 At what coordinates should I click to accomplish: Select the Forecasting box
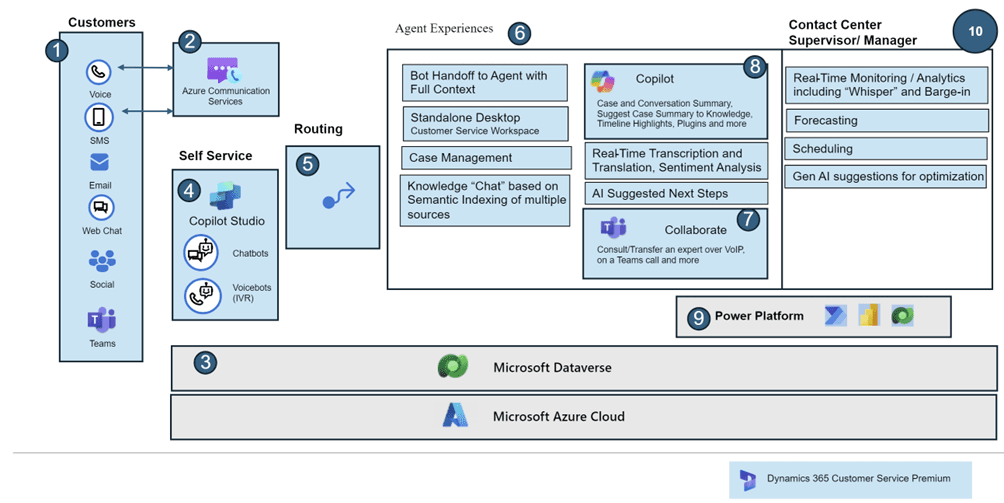point(887,120)
